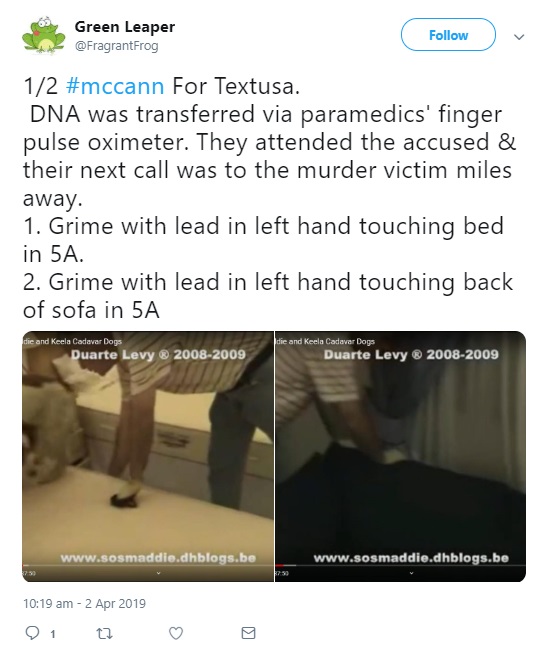Open right image of hand touching sofa
The image size is (559, 645).
click(x=401, y=456)
